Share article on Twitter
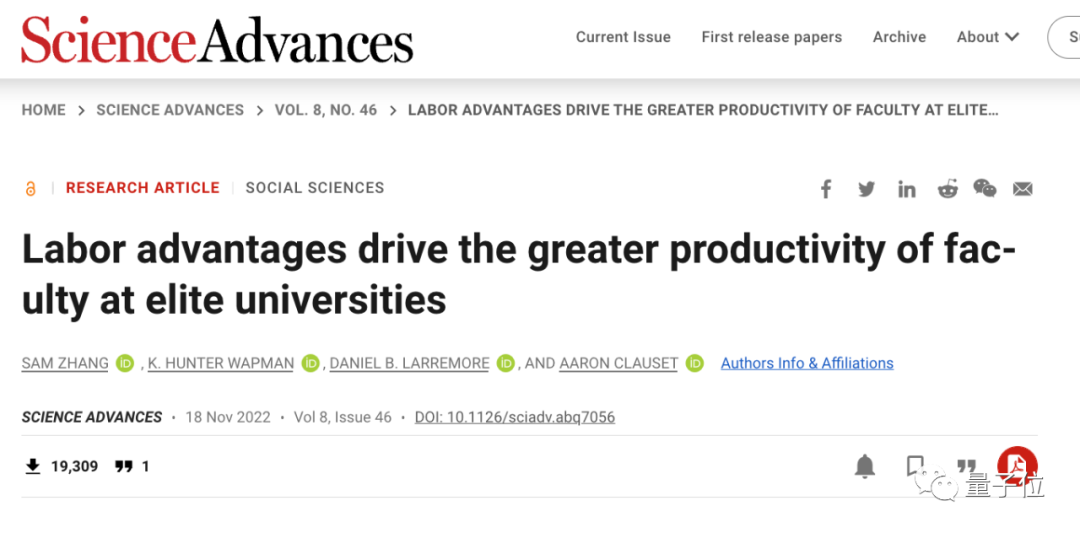 coord(866,189)
